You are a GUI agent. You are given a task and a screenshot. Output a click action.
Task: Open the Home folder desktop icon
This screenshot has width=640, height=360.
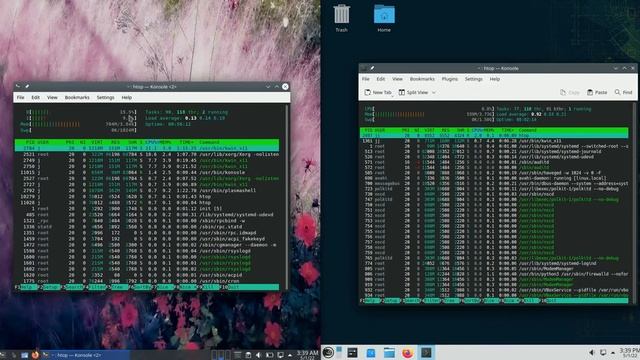click(x=384, y=14)
